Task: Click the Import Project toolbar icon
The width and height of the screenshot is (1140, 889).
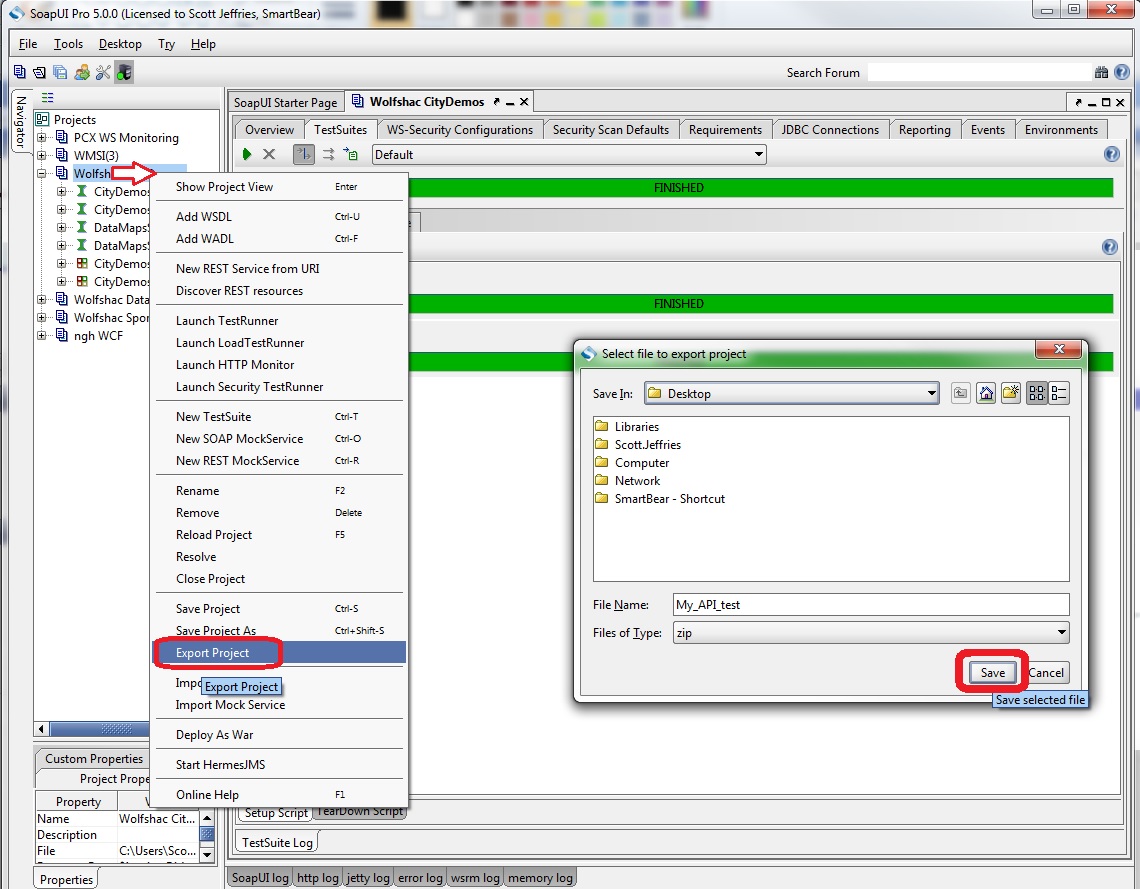Action: point(38,72)
